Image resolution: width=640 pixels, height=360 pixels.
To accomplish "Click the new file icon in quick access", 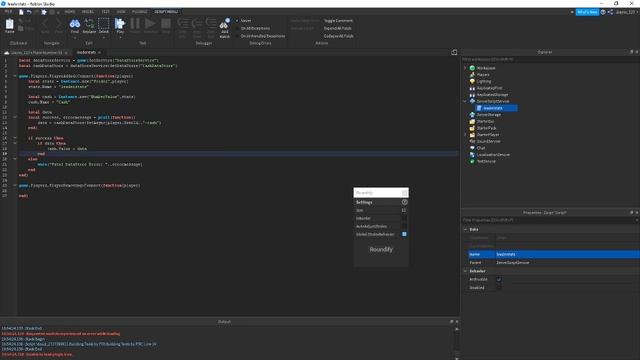I will click(21, 12).
